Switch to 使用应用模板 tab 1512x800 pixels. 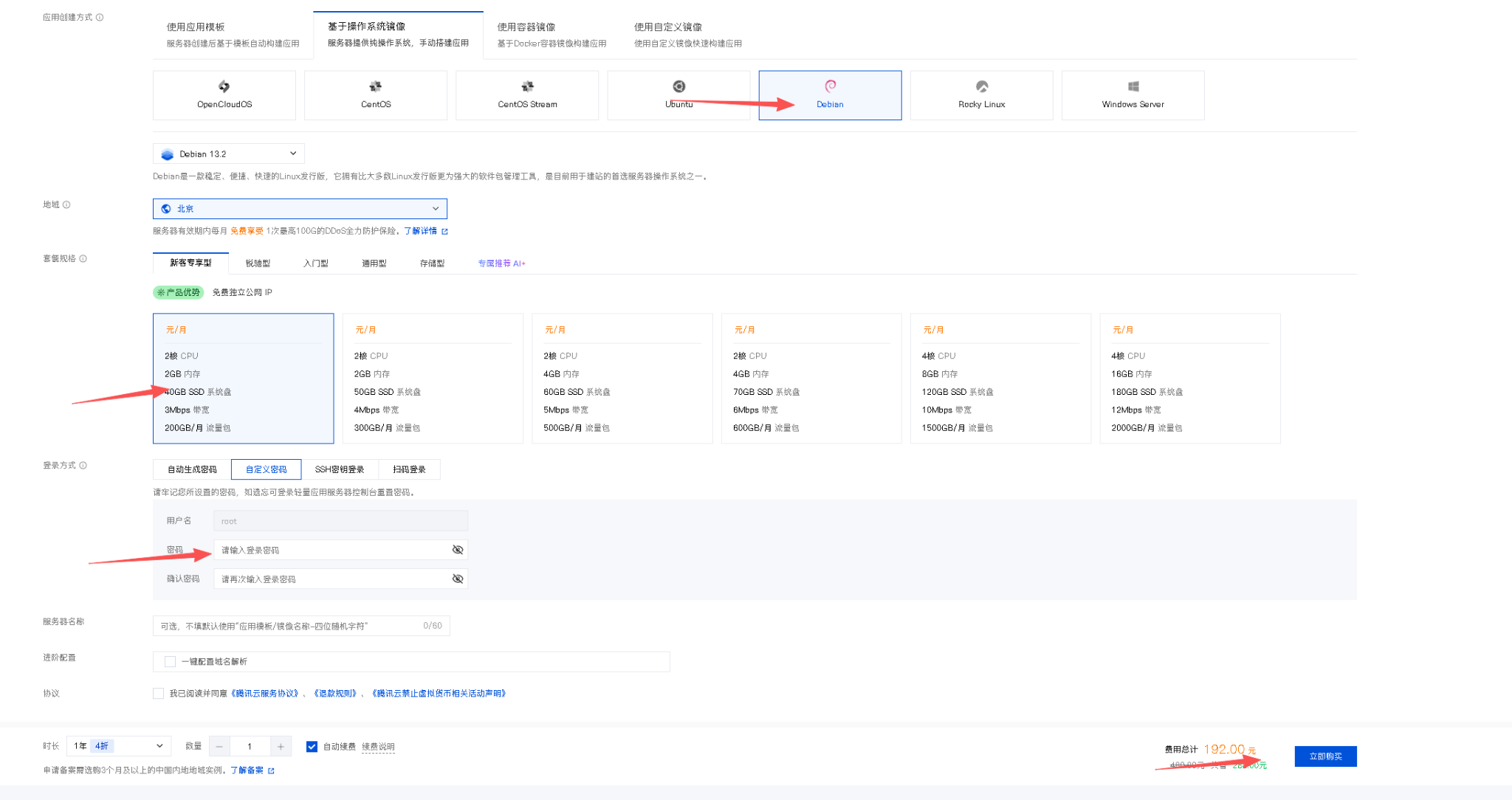233,35
